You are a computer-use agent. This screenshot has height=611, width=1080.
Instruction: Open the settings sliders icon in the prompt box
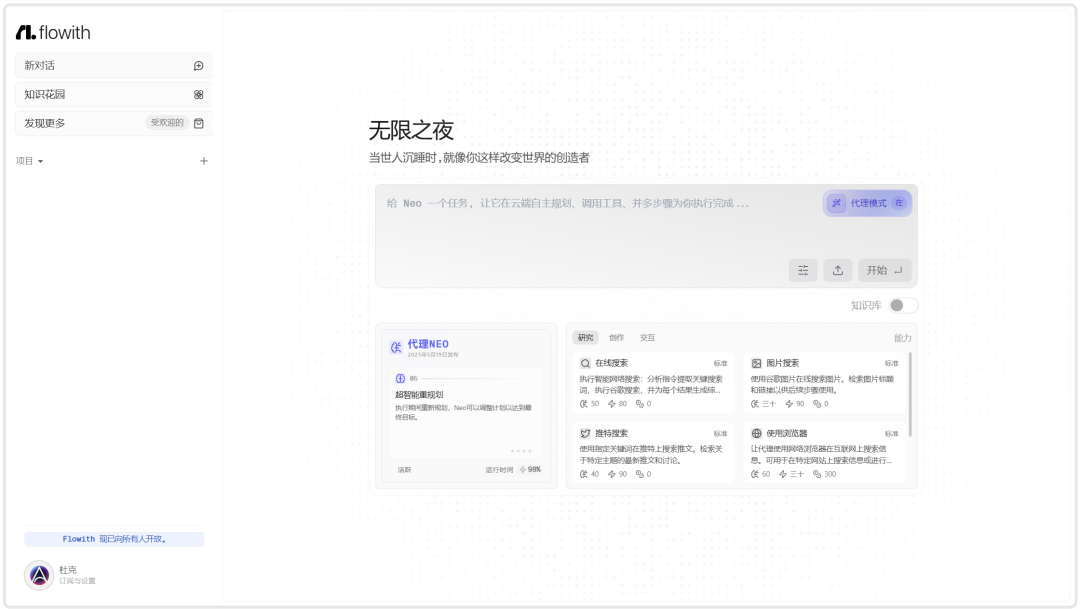(x=803, y=271)
